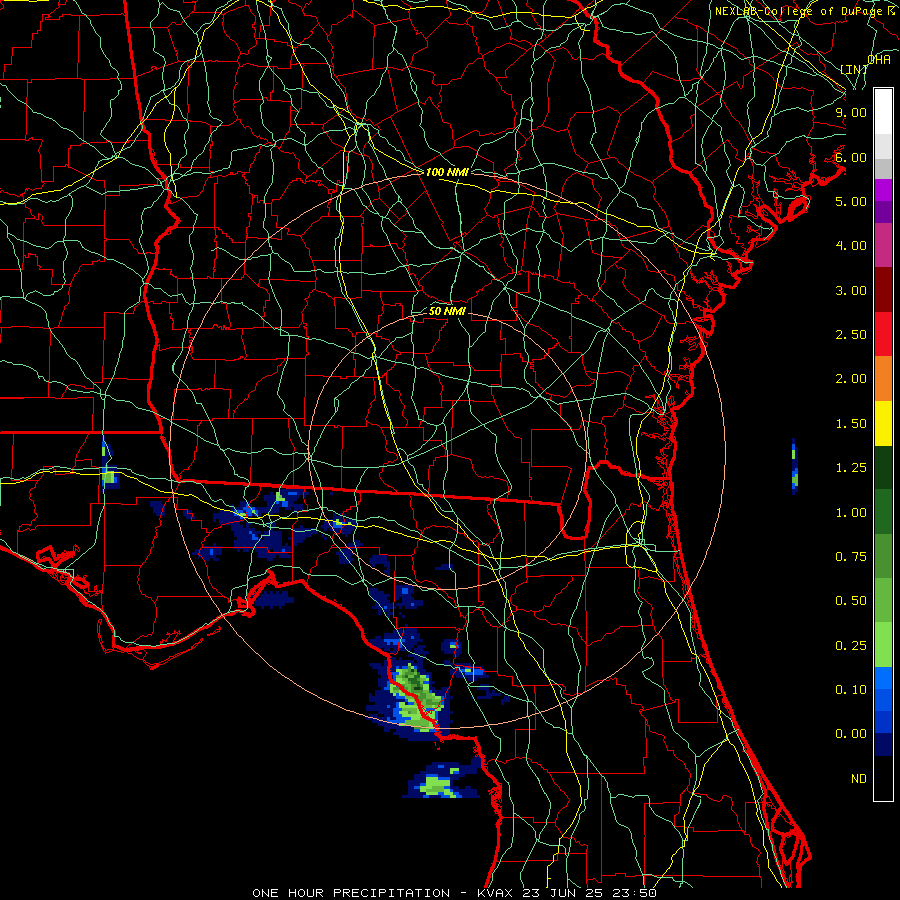
Task: Select the 2.00 legend value
Action: click(x=851, y=379)
